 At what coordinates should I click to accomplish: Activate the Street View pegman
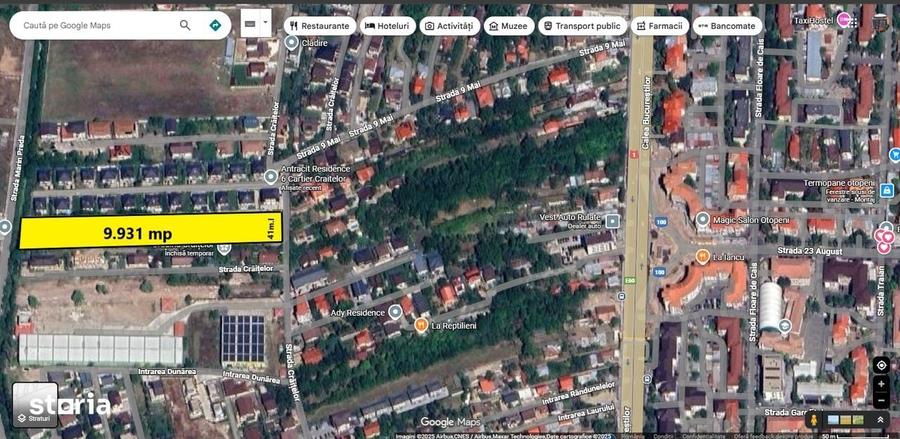pos(813,420)
